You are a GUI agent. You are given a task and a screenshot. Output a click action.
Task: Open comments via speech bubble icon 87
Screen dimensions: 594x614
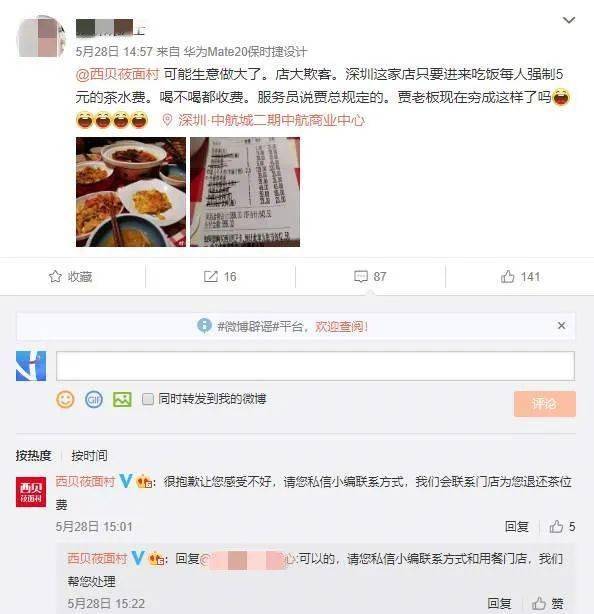(370, 276)
